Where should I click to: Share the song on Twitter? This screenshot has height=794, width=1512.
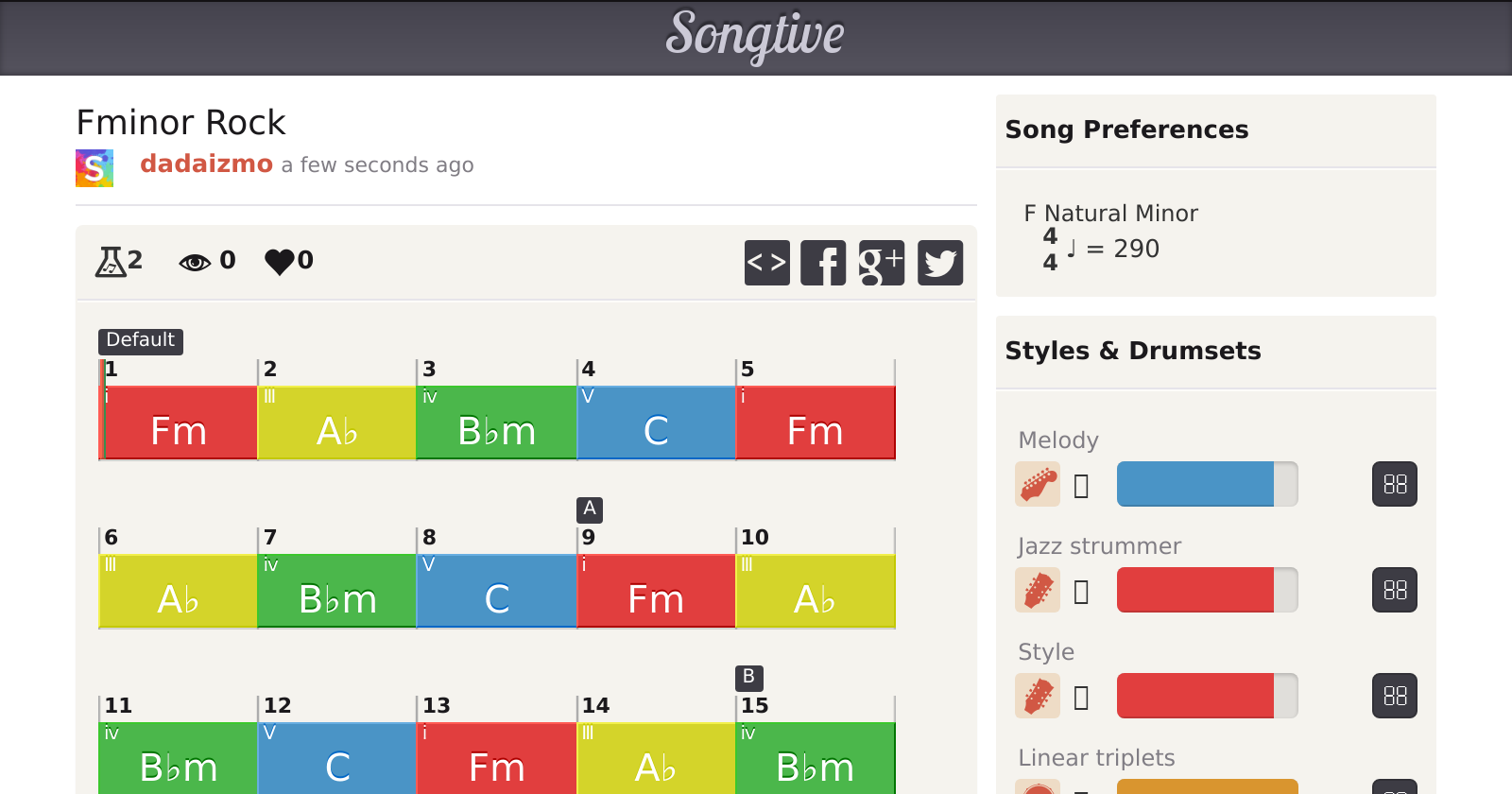[940, 263]
